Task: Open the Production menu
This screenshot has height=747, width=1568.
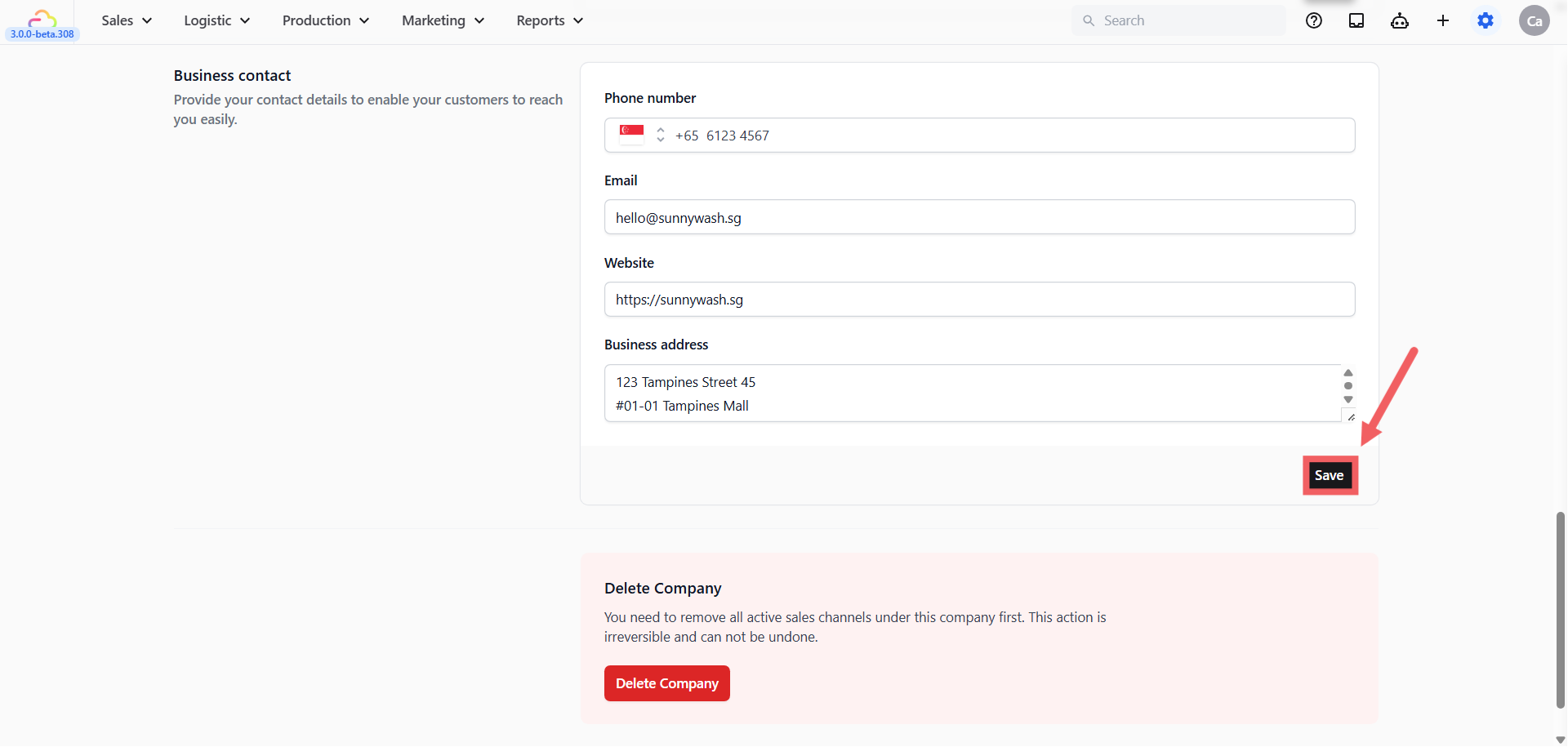Action: coord(326,20)
